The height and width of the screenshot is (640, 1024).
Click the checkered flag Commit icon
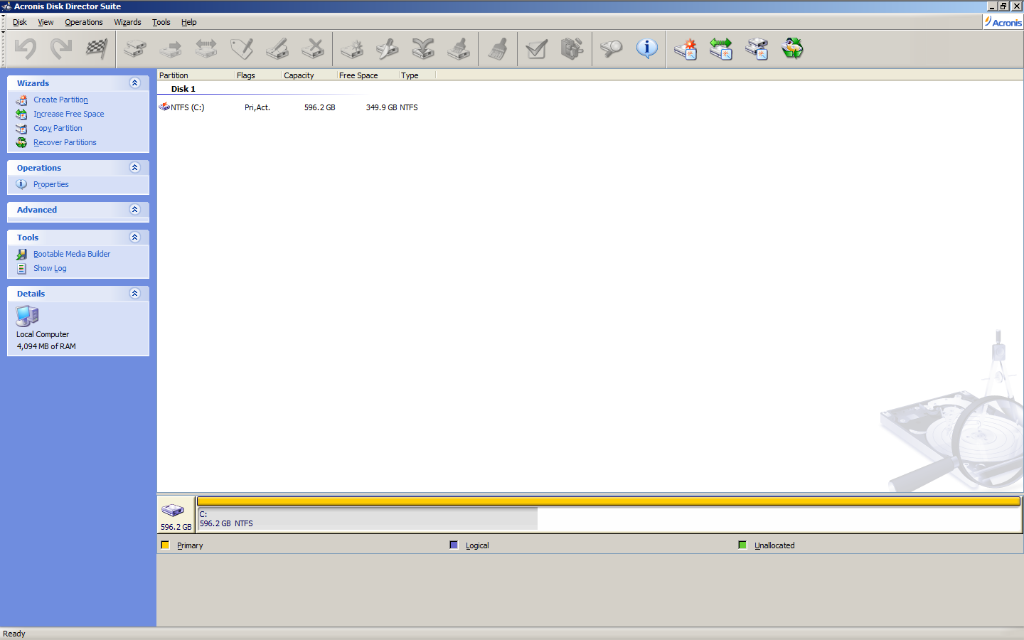click(x=97, y=49)
